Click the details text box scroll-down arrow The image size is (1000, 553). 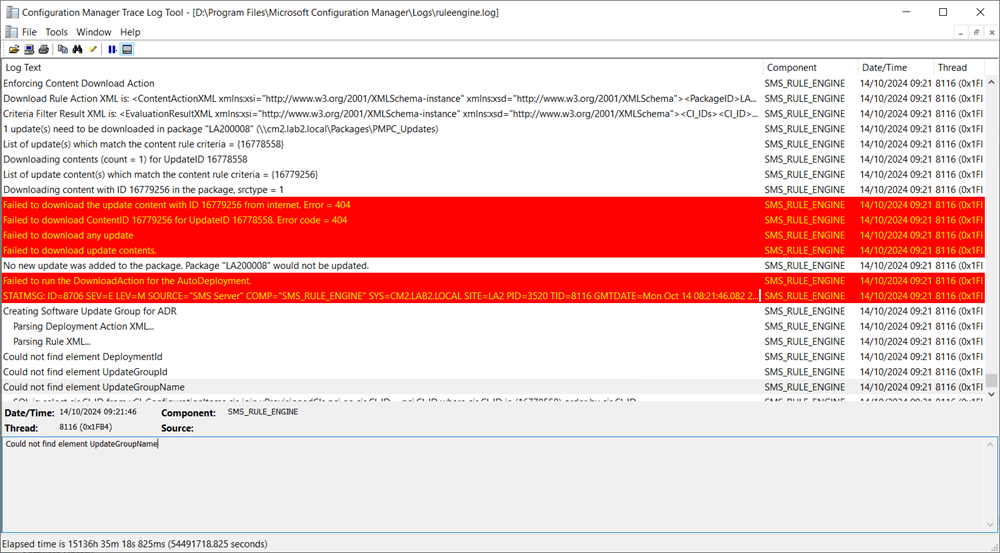(990, 524)
